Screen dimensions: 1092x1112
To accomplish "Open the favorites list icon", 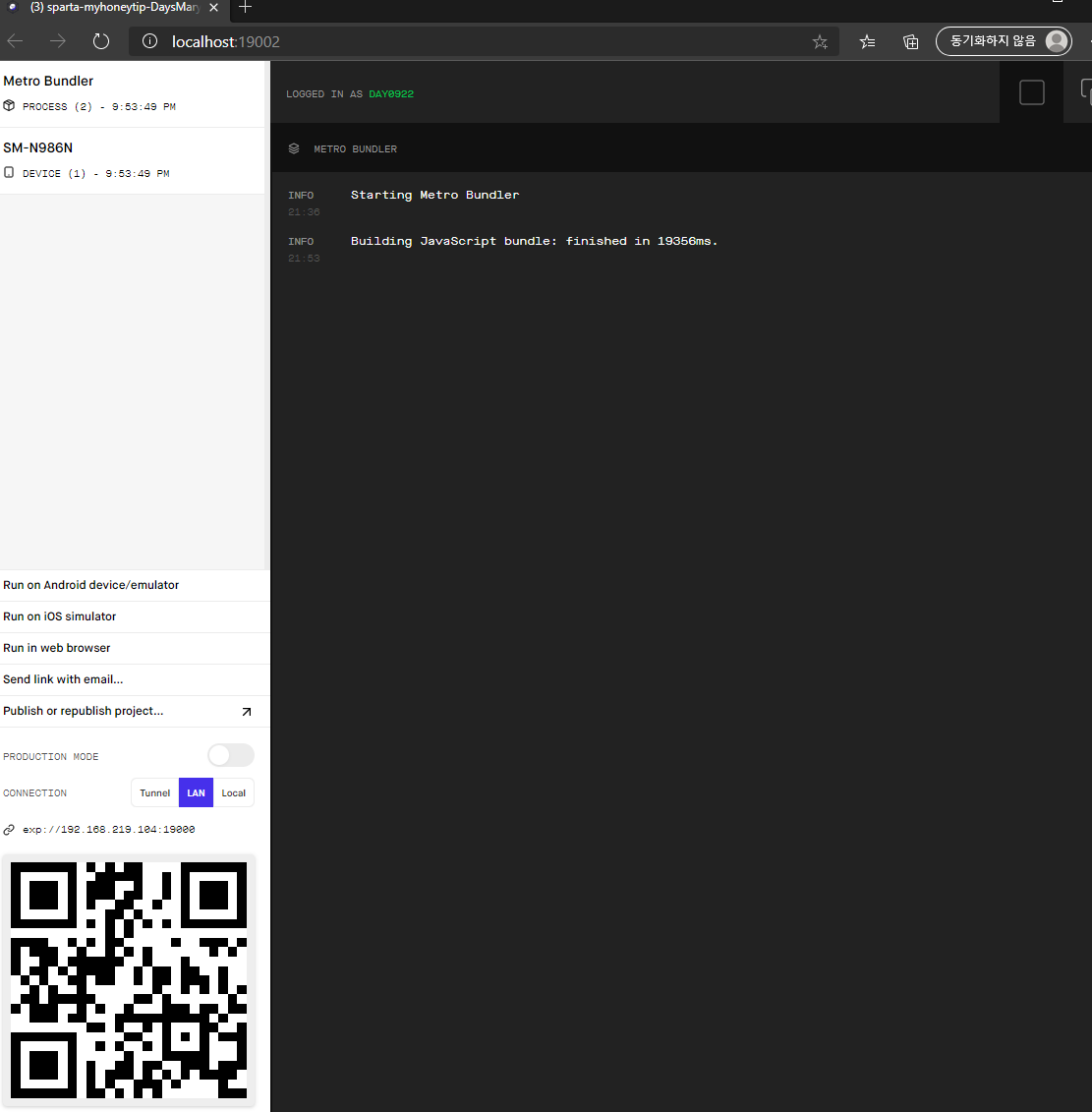I will pyautogui.click(x=867, y=42).
